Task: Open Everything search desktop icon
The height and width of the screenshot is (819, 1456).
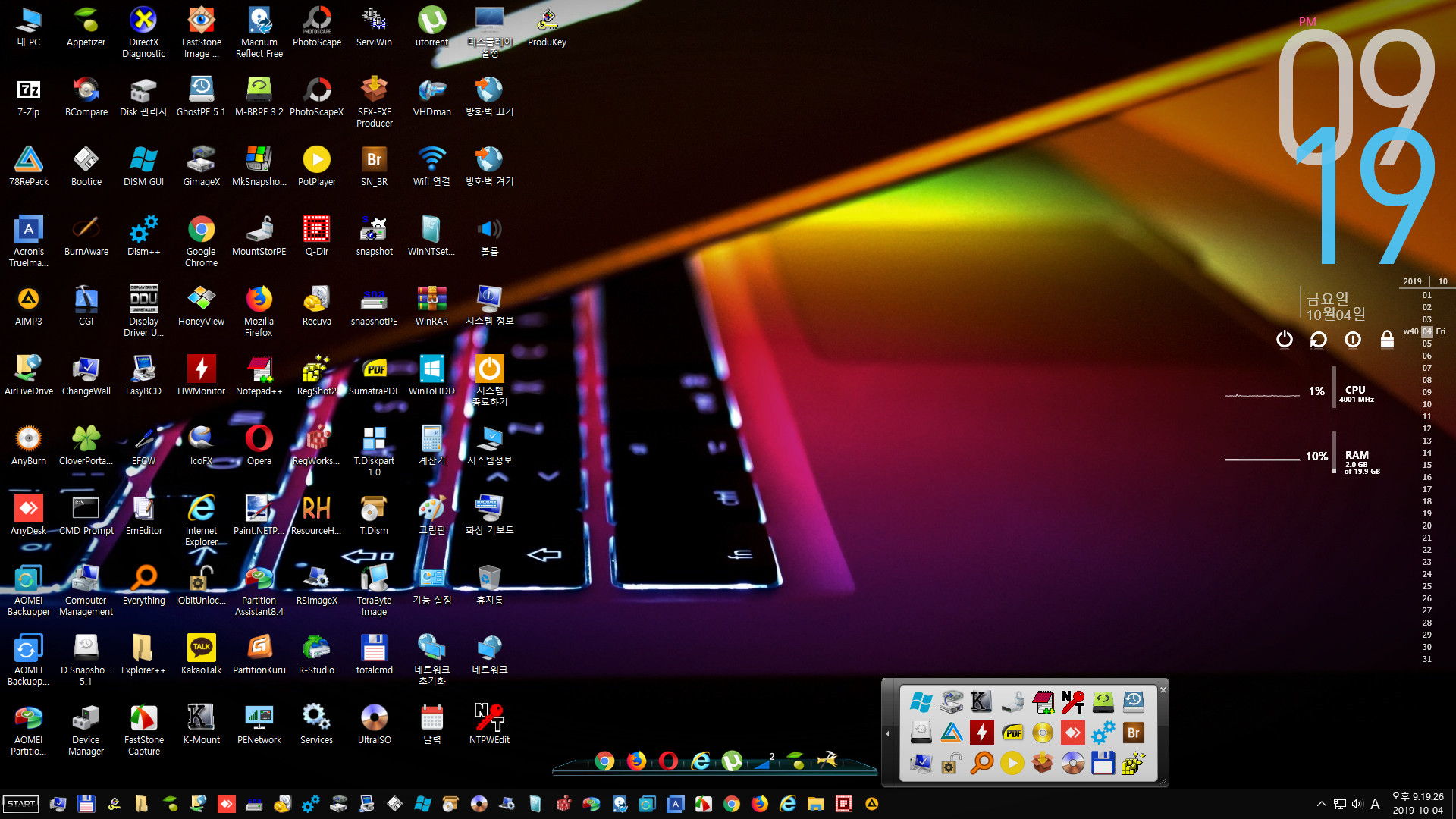Action: pyautogui.click(x=143, y=585)
